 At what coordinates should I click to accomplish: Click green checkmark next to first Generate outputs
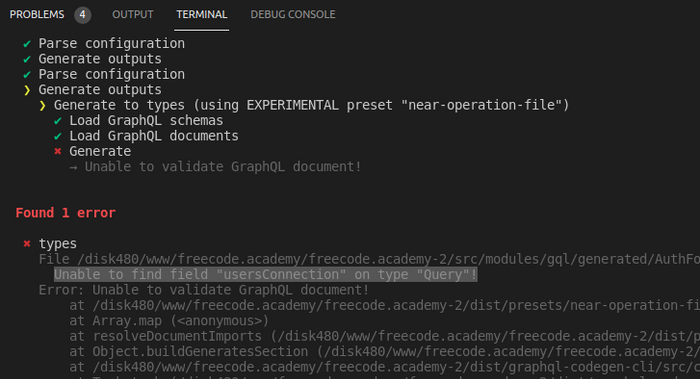27,59
